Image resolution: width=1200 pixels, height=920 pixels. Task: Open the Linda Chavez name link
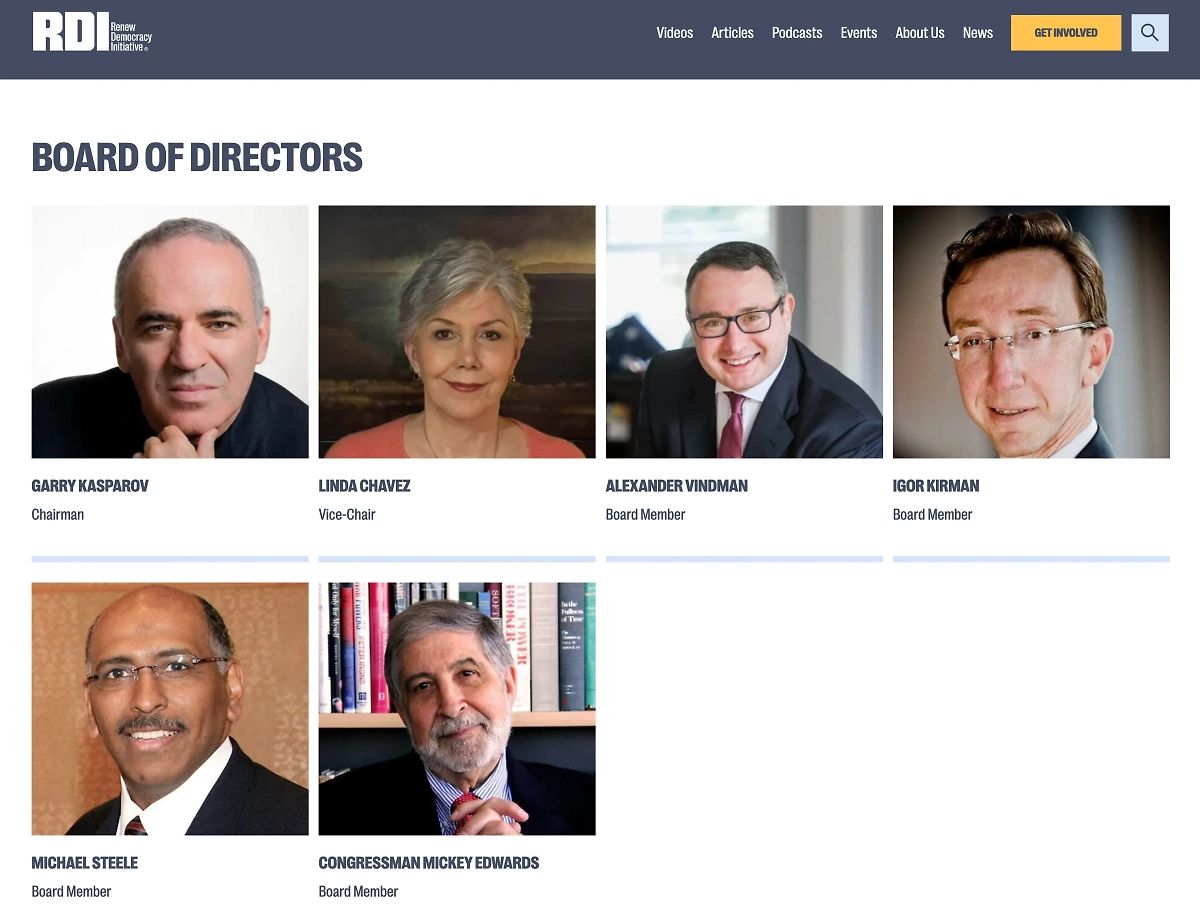pos(364,486)
